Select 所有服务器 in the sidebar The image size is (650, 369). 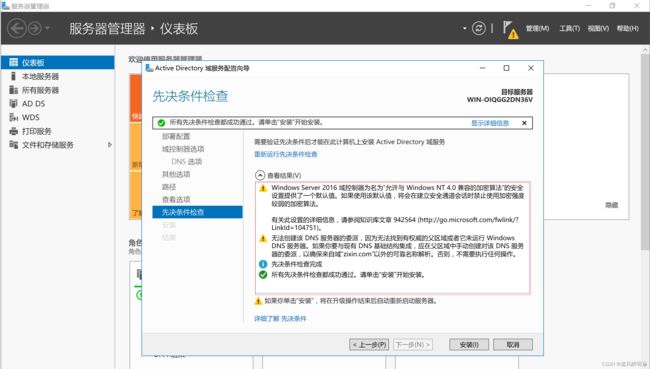[58, 90]
